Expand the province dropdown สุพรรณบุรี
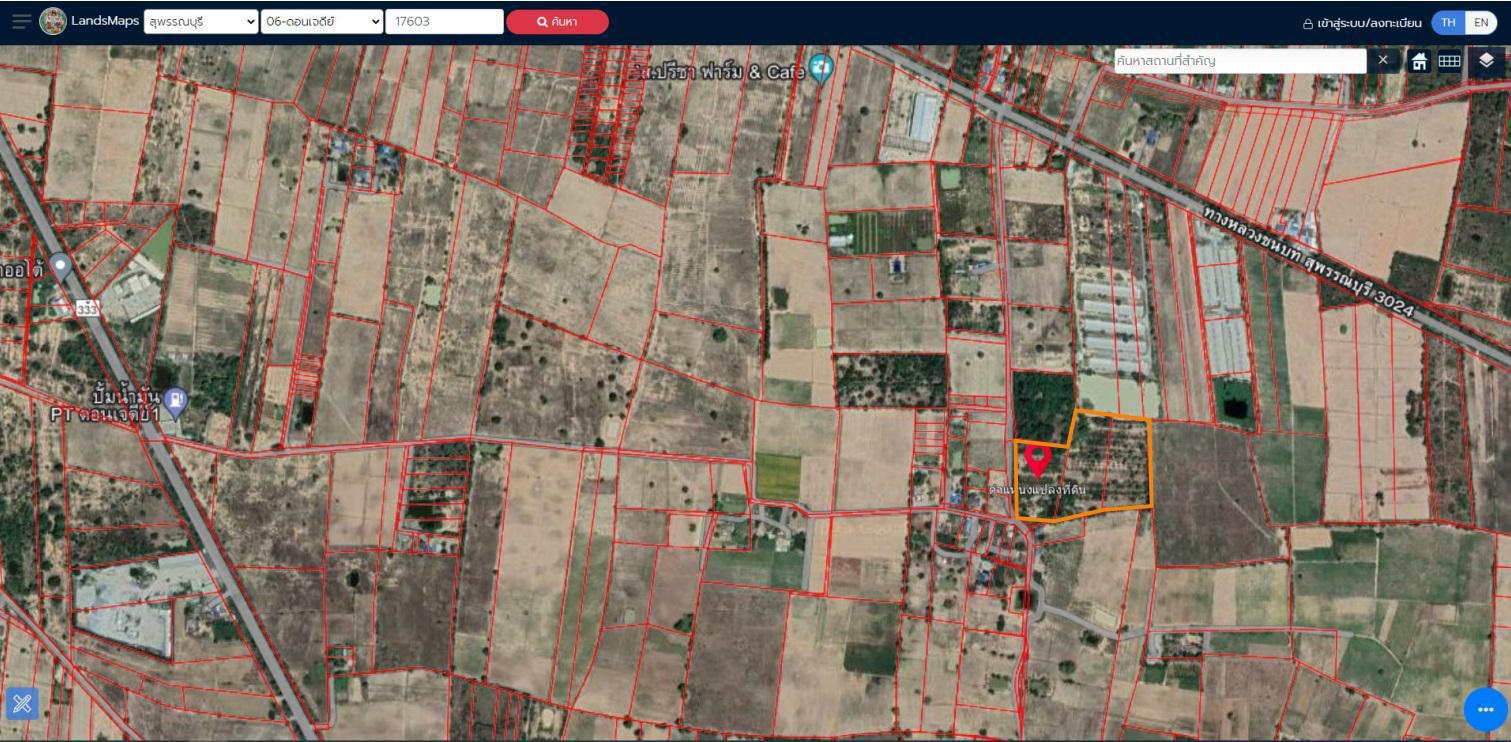 (x=201, y=22)
